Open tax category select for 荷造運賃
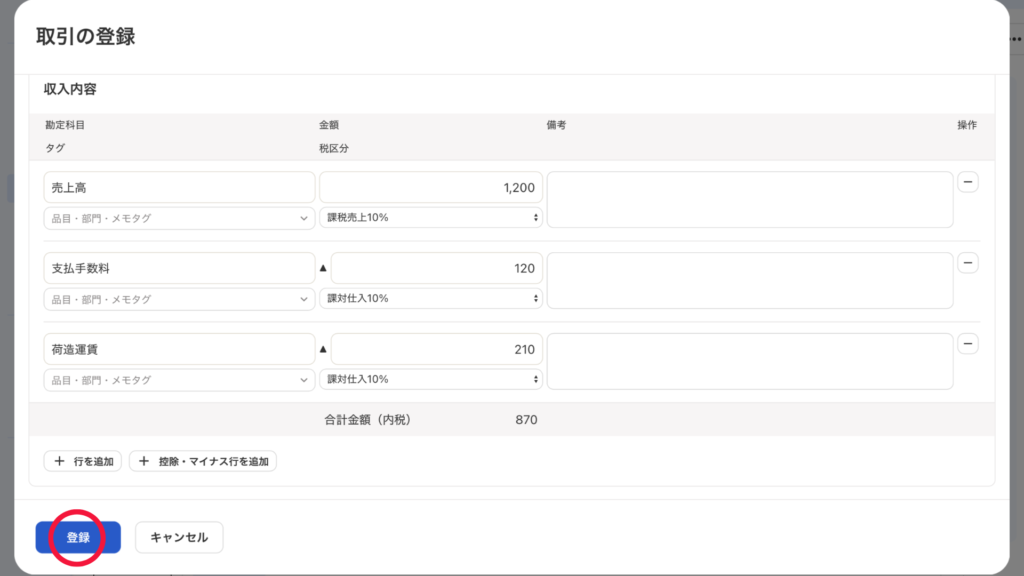The height and width of the screenshot is (576, 1024). point(431,380)
